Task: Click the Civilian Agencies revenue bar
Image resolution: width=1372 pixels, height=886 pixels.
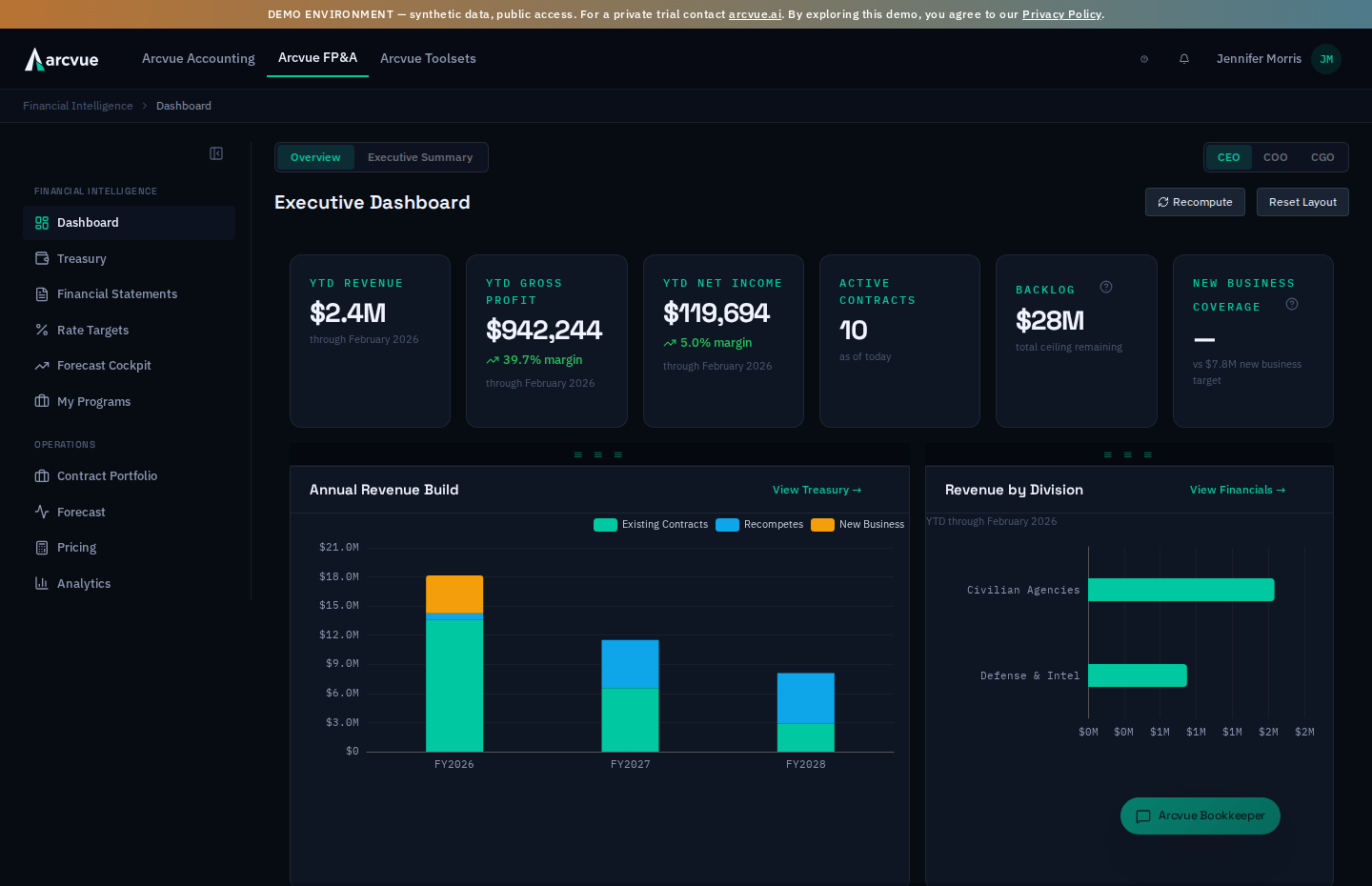Action: click(x=1181, y=590)
